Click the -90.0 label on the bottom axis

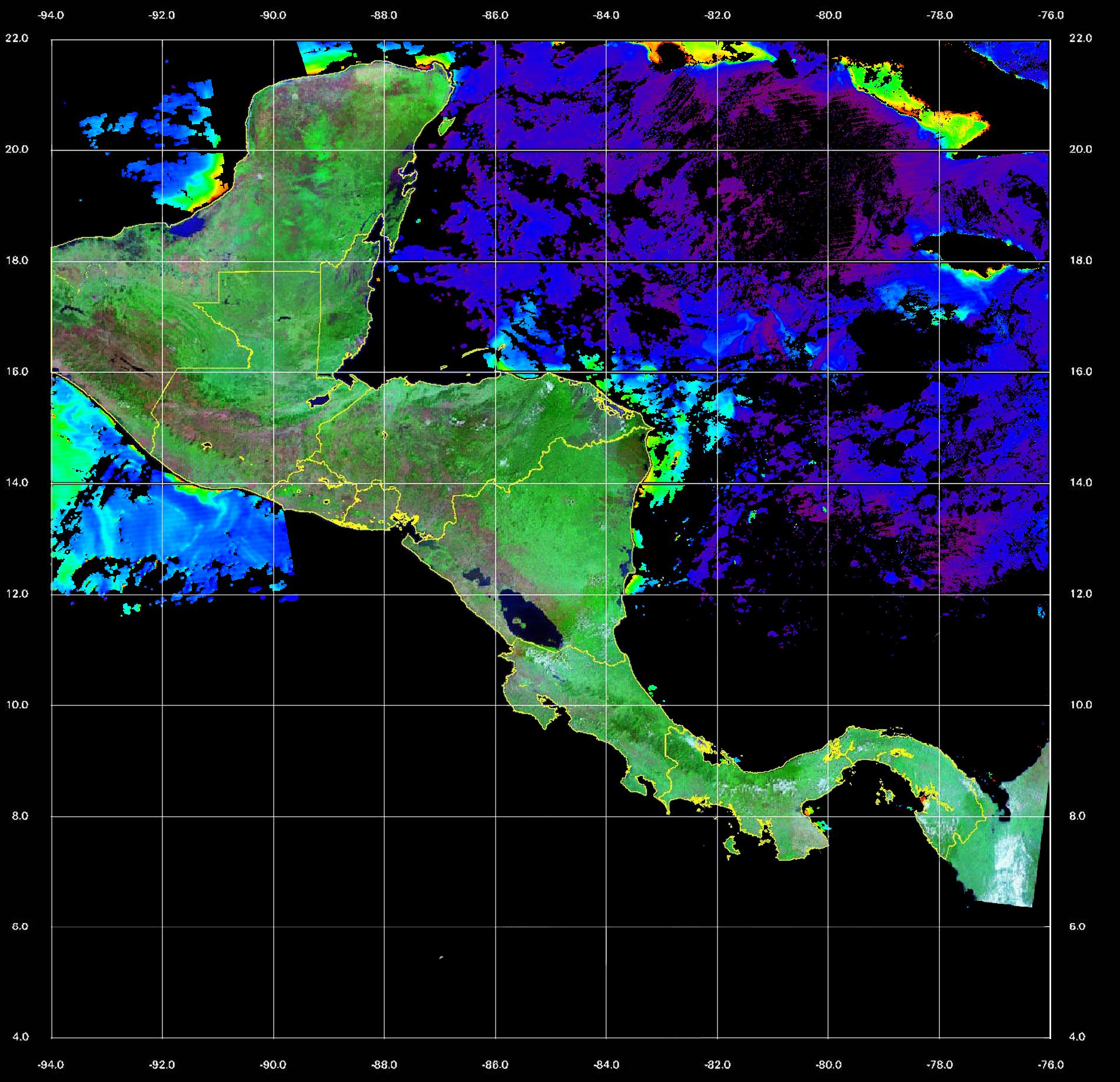click(x=273, y=1064)
